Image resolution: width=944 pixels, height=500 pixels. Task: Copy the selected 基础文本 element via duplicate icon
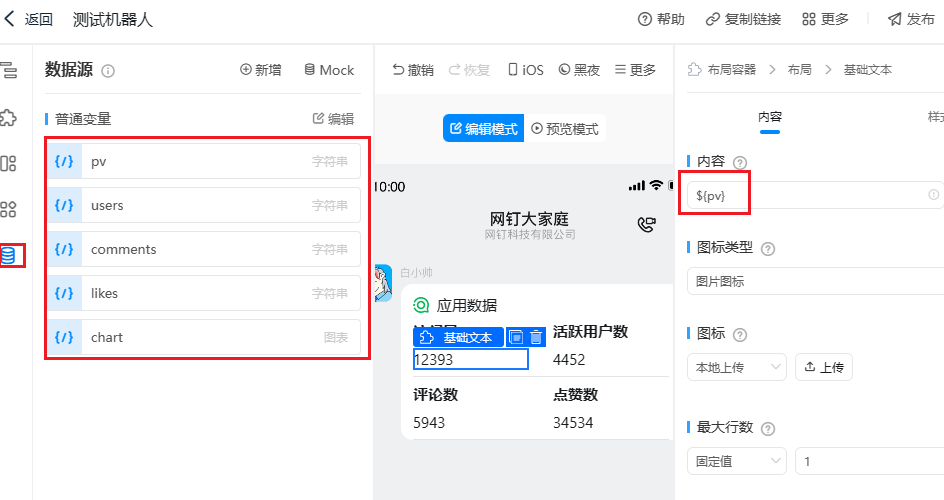pos(516,338)
